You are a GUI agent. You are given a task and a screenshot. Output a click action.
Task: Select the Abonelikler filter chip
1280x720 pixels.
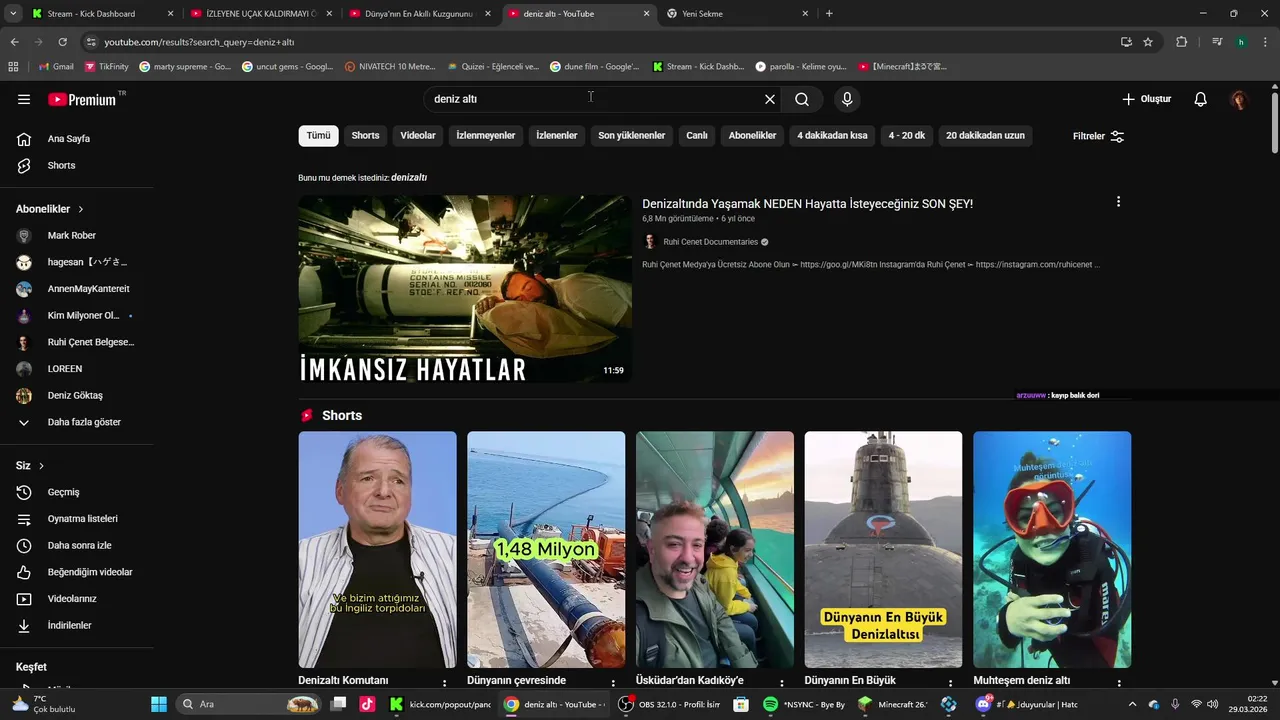pyautogui.click(x=752, y=136)
